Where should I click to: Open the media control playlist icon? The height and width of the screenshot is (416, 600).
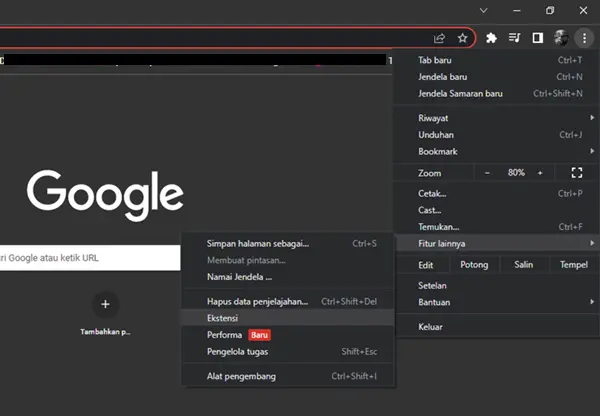(x=515, y=38)
